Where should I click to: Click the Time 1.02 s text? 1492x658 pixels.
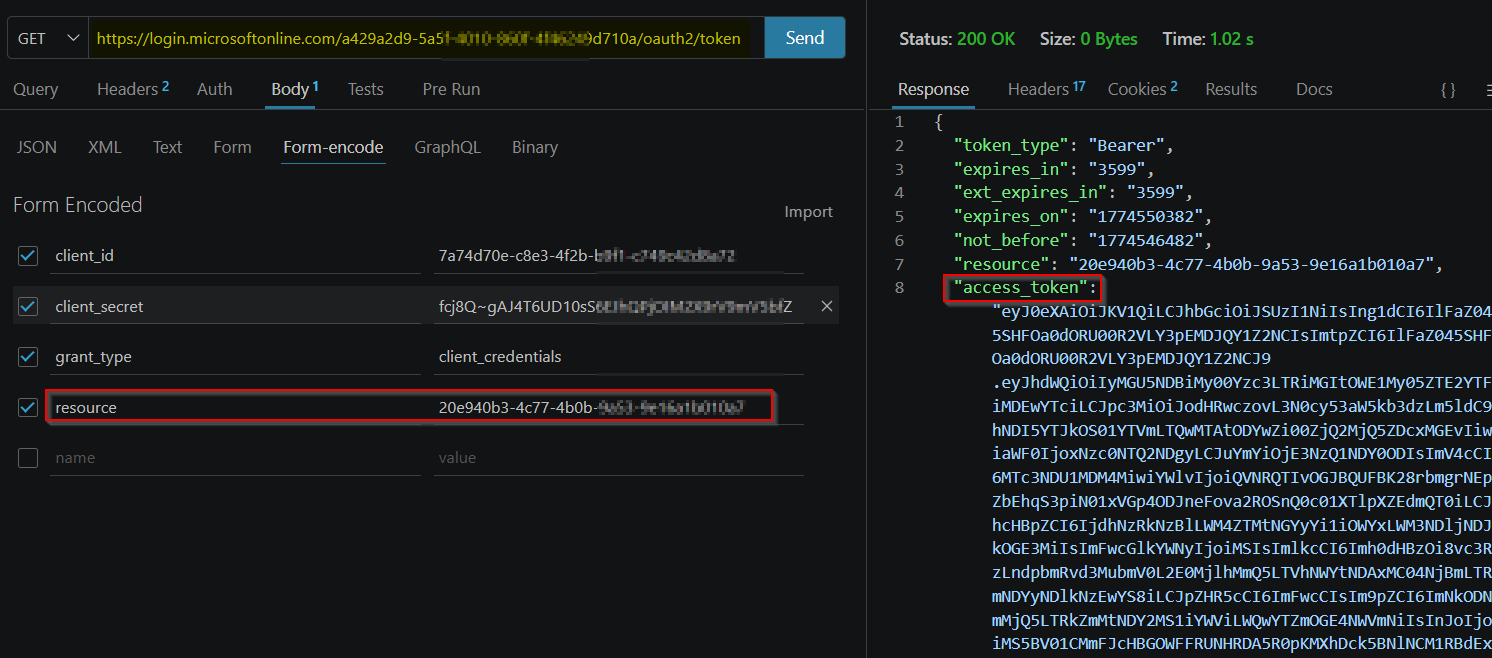pos(1208,39)
